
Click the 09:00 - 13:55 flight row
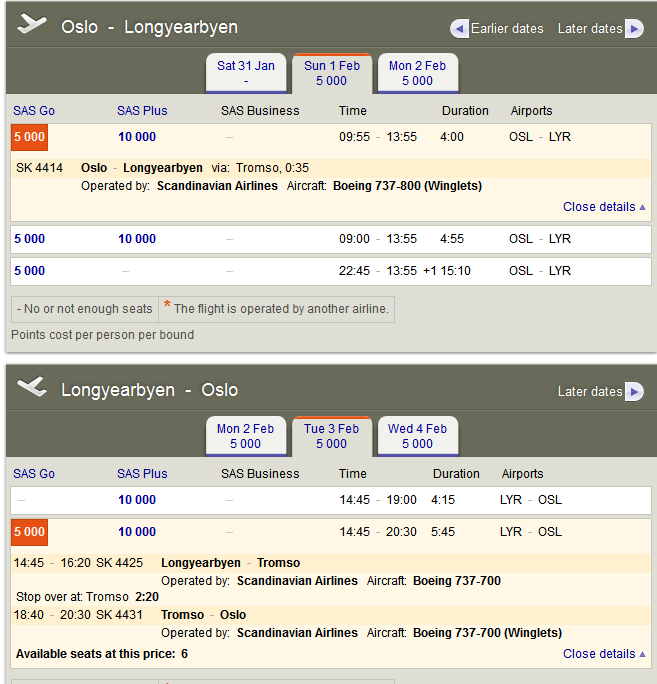[378, 239]
